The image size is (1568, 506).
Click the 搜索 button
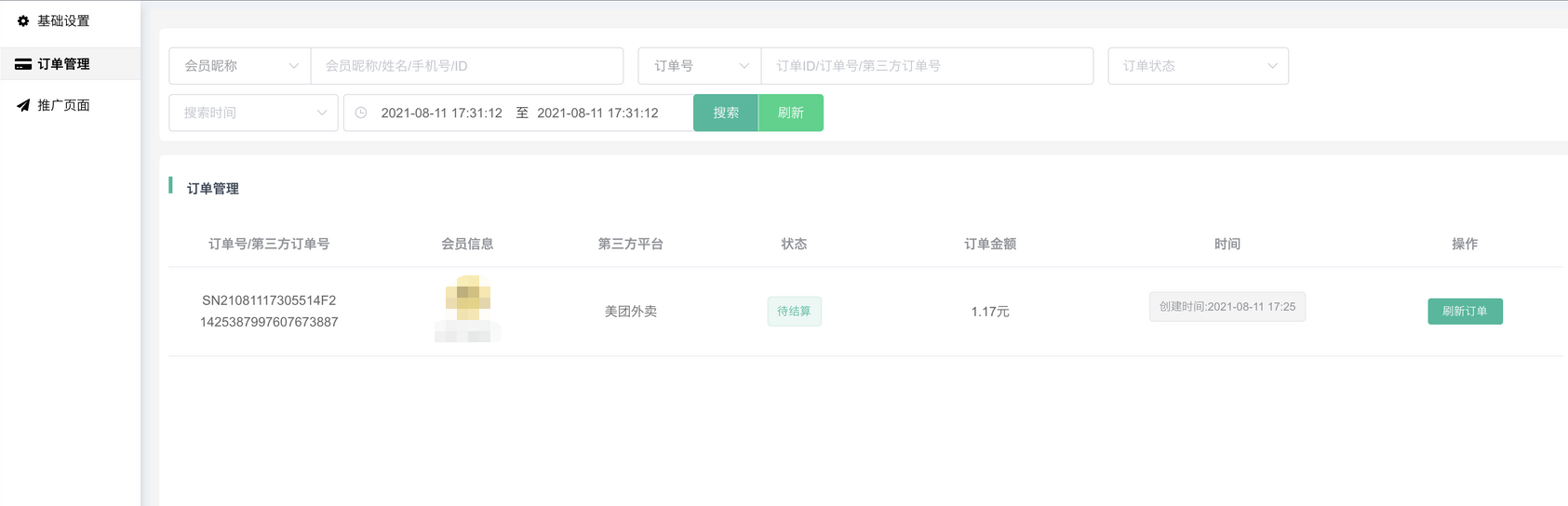pos(726,113)
